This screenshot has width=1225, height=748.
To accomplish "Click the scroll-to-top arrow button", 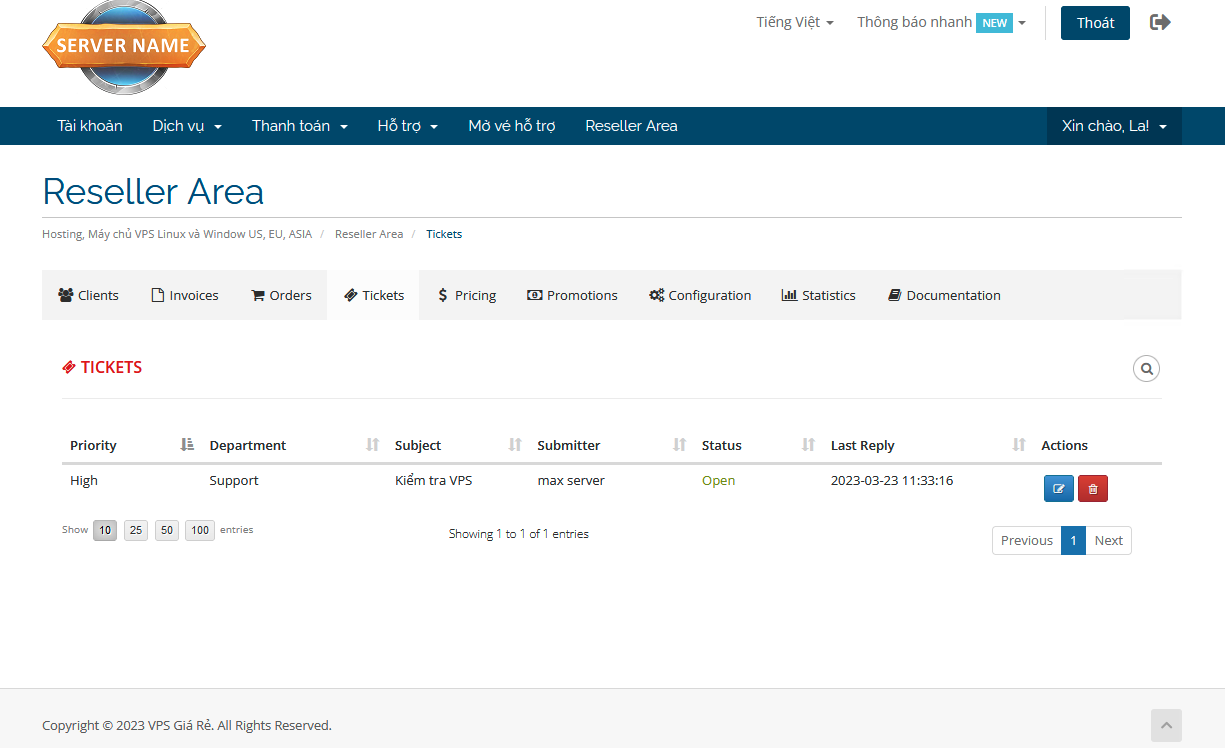I will (x=1166, y=725).
